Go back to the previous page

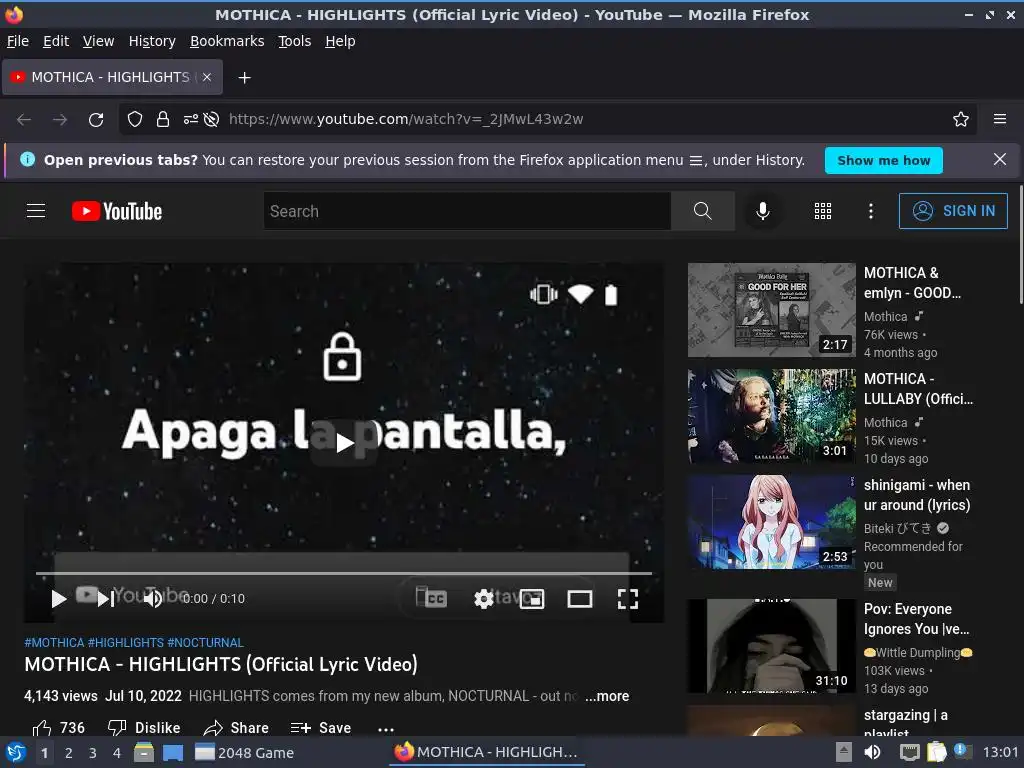24,120
